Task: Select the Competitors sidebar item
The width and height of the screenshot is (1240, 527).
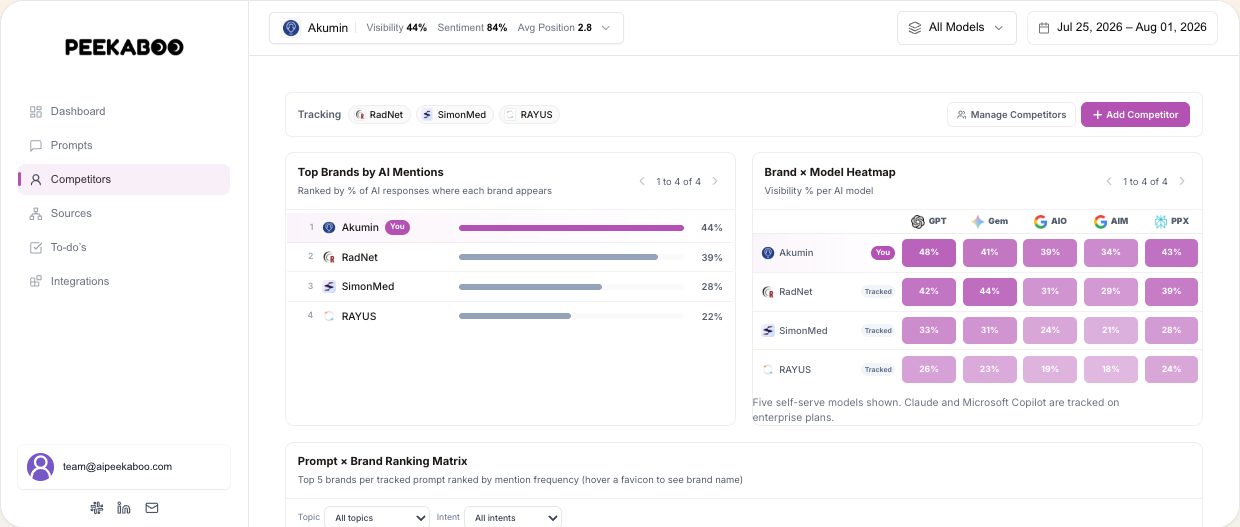Action: point(124,179)
